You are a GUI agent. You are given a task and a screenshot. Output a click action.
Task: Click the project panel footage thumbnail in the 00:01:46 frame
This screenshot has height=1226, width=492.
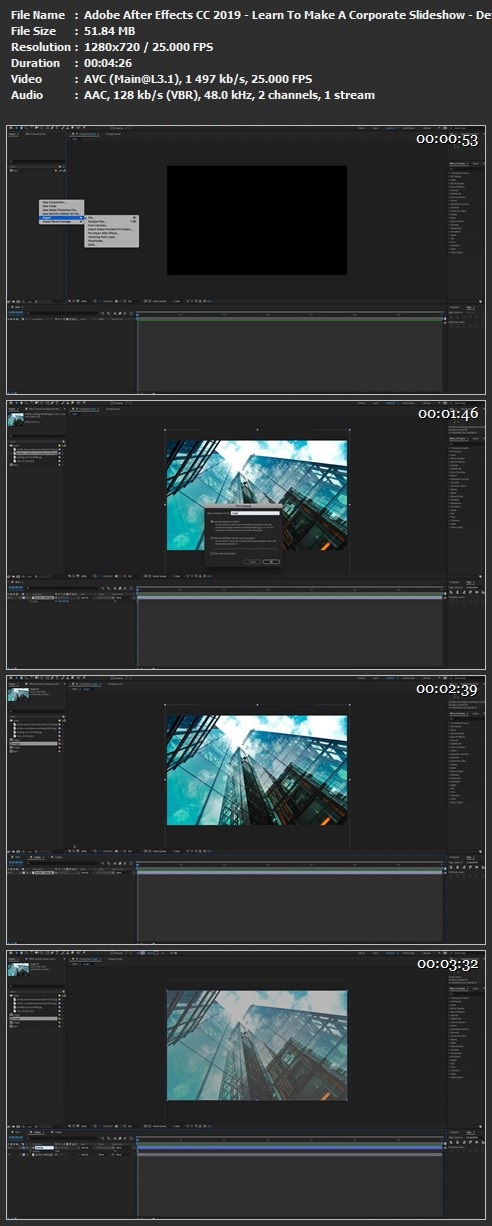[x=18, y=420]
